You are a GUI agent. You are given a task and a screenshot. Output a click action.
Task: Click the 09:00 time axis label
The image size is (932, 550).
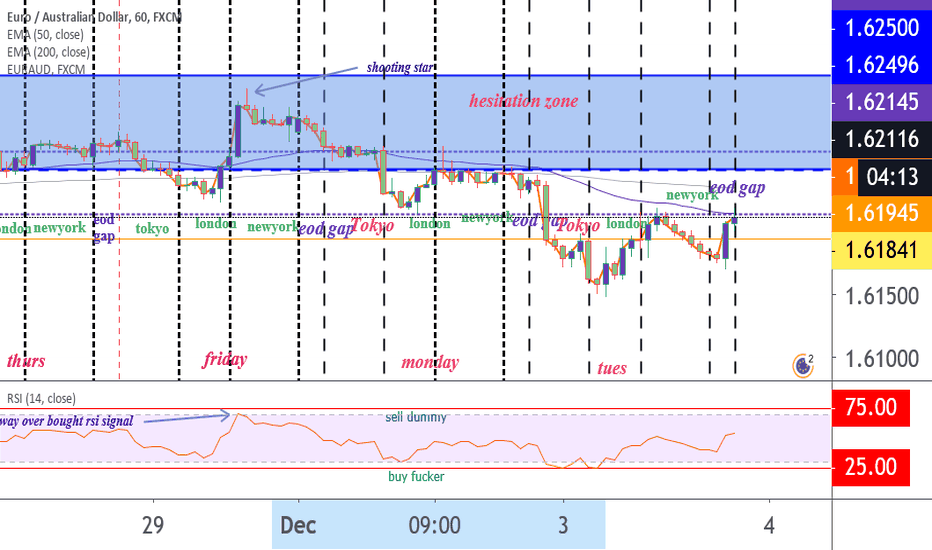click(434, 525)
